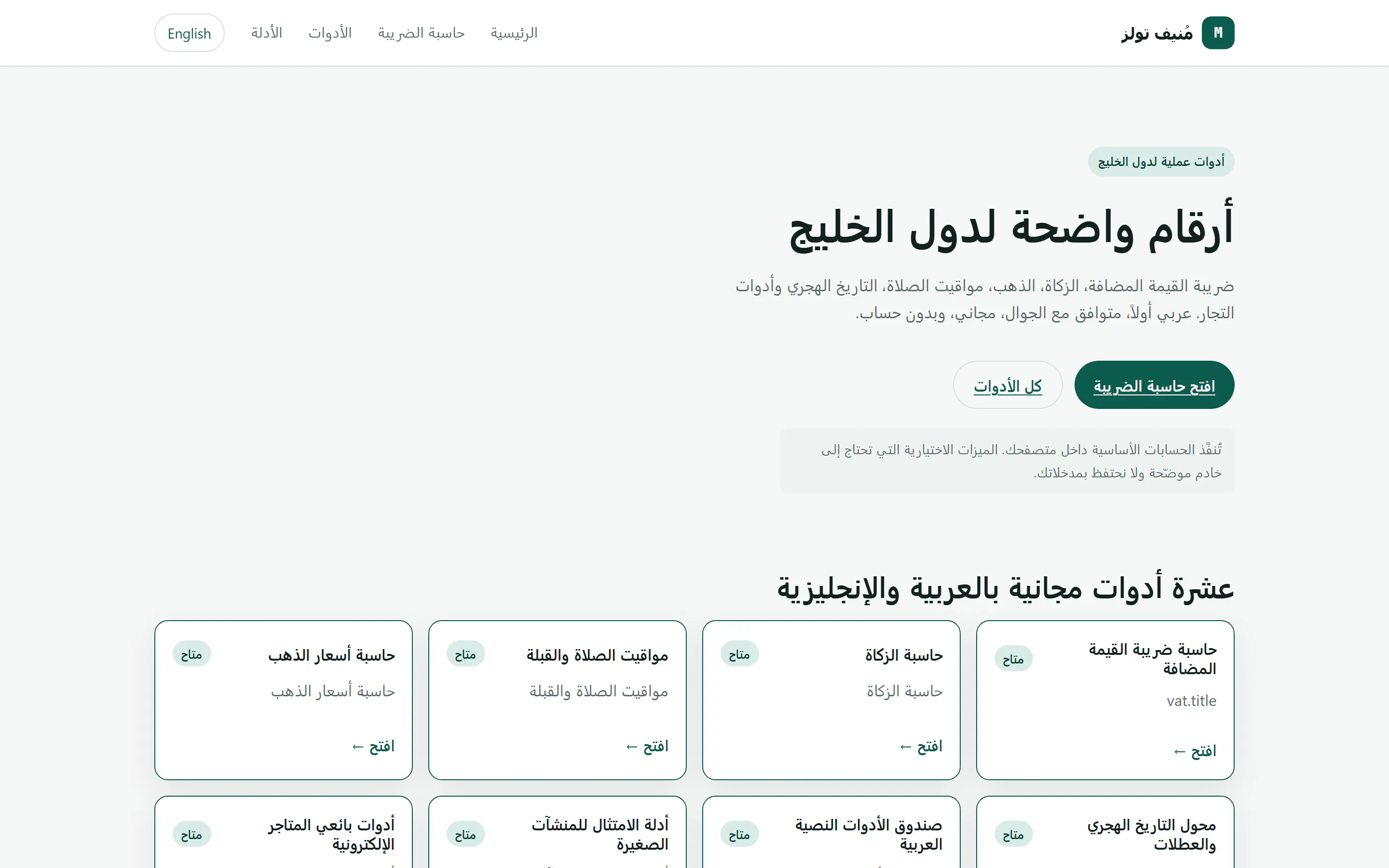Open the محول التاريخ الهجري والعطلات card
This screenshot has width=1389, height=868.
point(1105,832)
